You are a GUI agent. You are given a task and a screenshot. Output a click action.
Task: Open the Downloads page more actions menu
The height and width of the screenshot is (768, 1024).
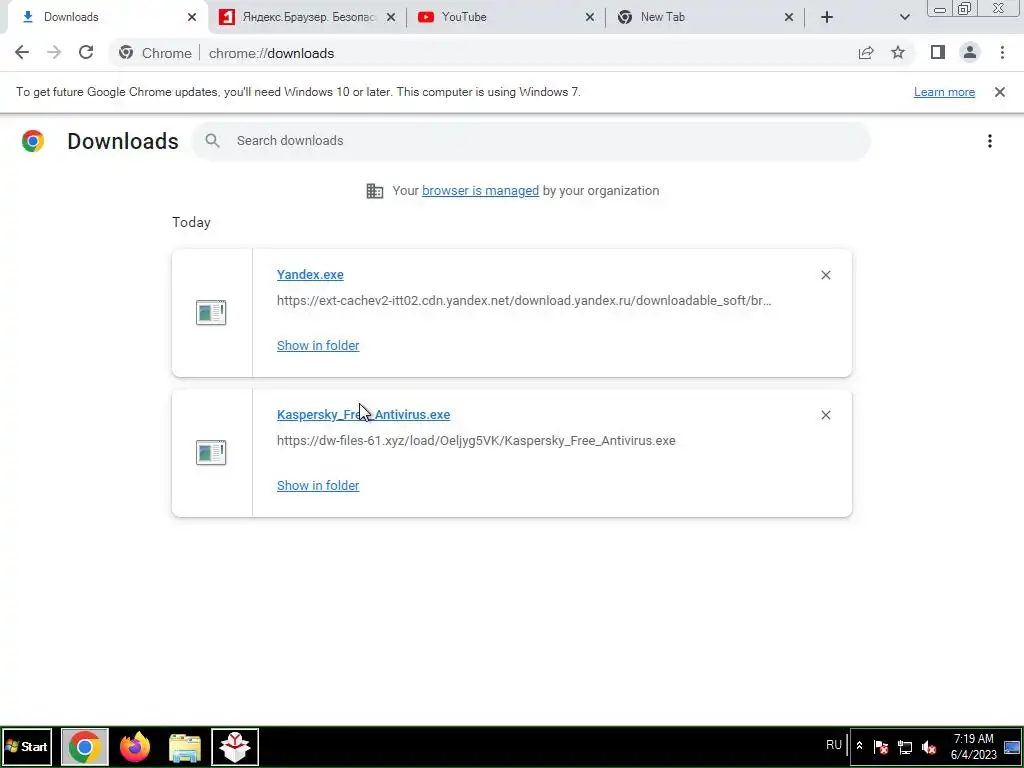[990, 141]
